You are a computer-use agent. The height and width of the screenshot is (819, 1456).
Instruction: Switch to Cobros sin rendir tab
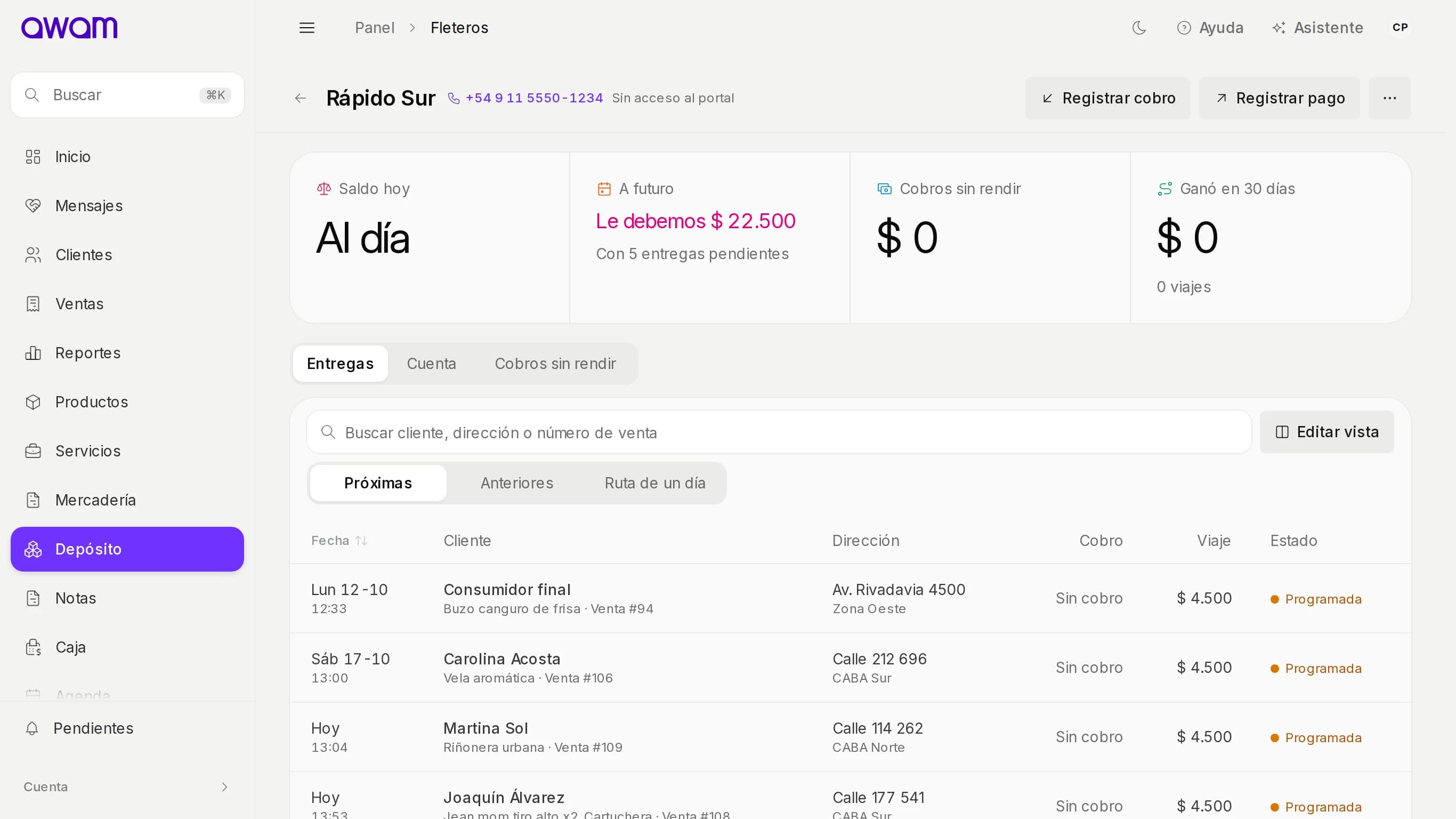pos(555,364)
